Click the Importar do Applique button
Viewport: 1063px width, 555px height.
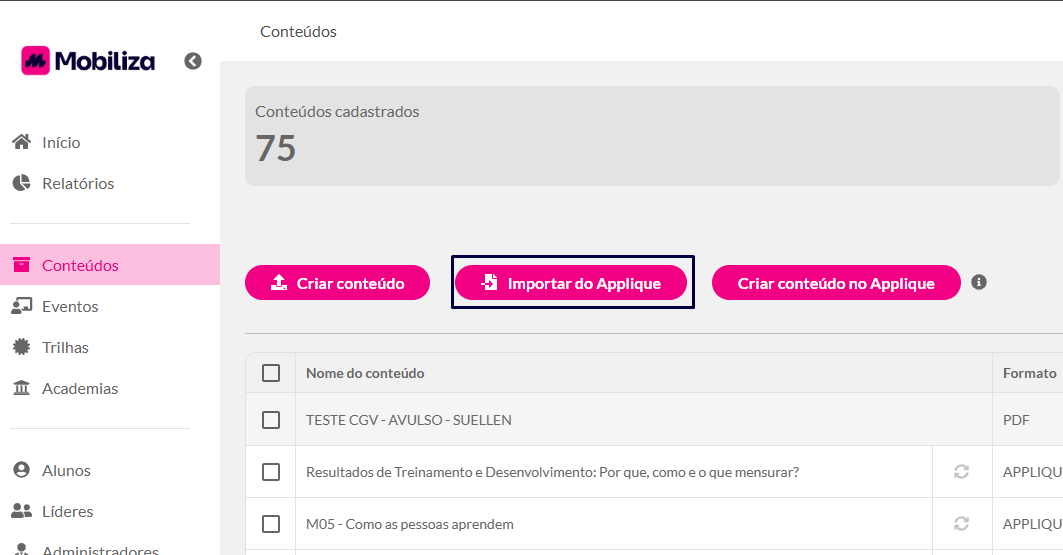[571, 283]
